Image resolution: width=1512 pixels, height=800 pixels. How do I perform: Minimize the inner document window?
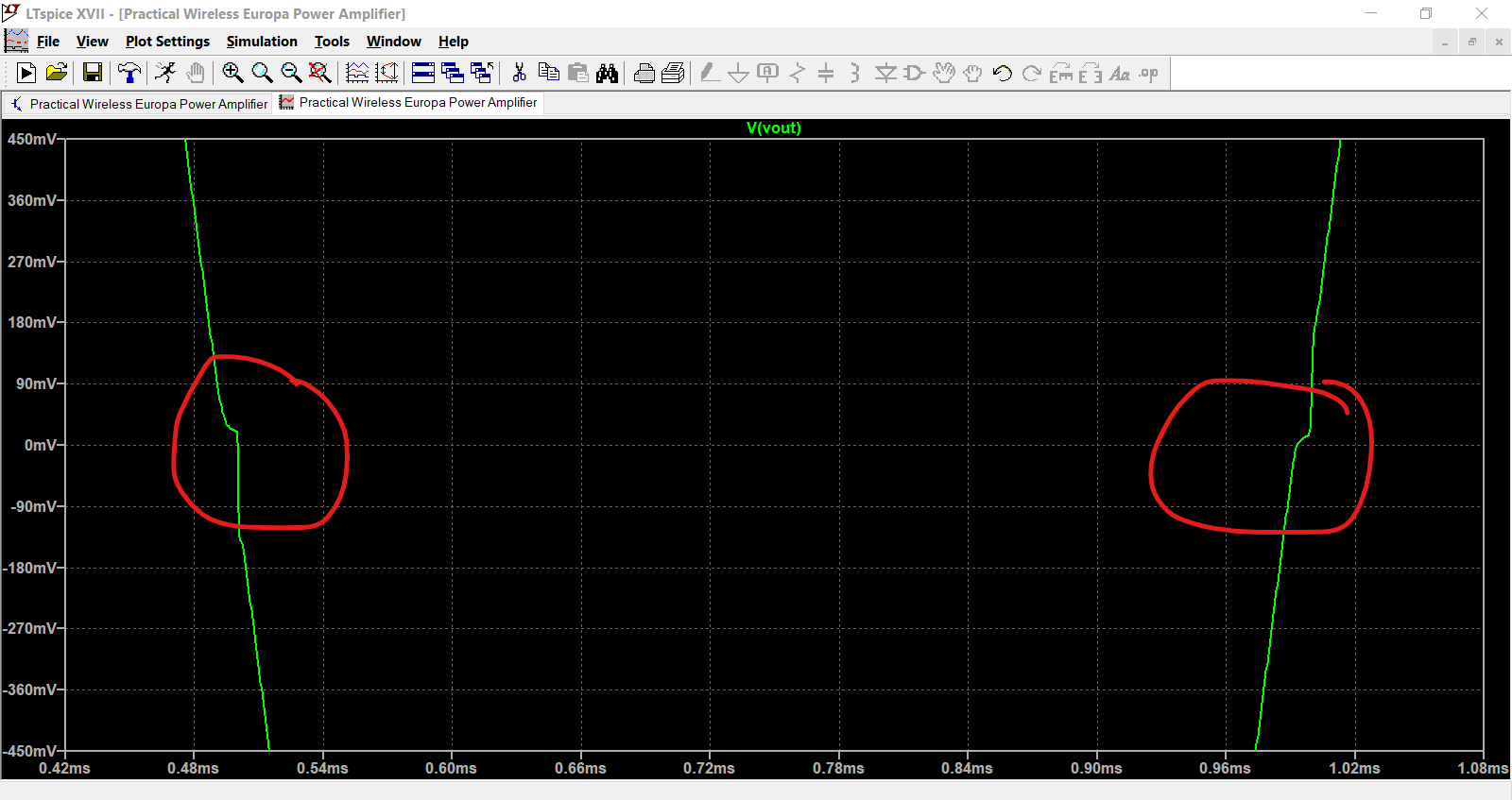click(1445, 42)
